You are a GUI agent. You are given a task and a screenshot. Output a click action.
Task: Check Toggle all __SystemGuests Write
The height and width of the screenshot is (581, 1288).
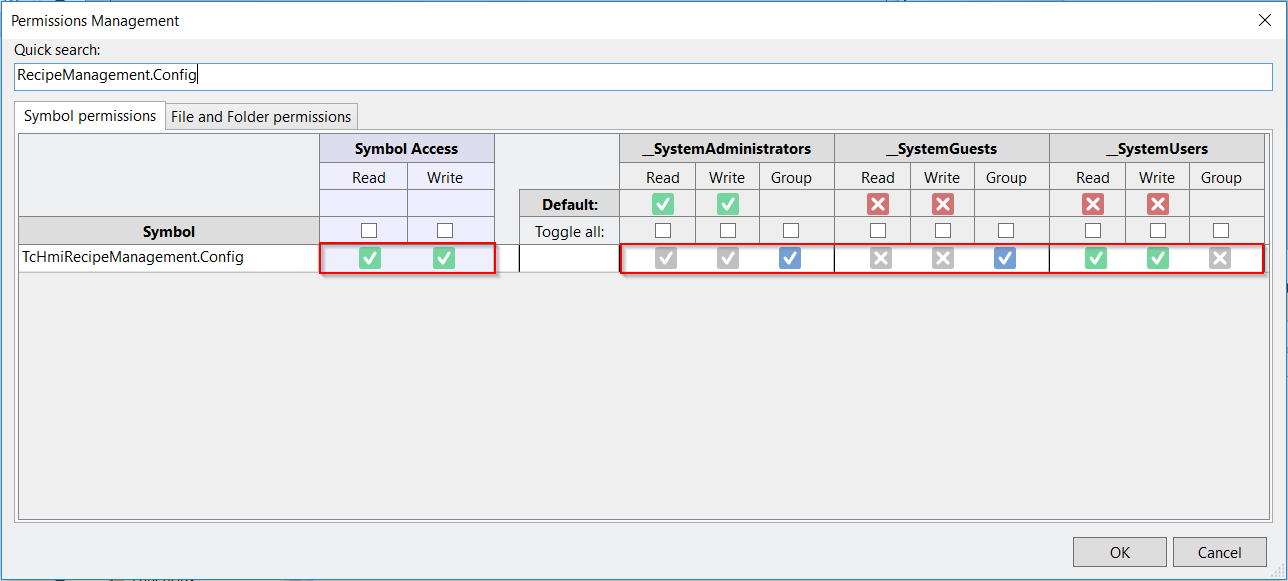click(x=943, y=231)
